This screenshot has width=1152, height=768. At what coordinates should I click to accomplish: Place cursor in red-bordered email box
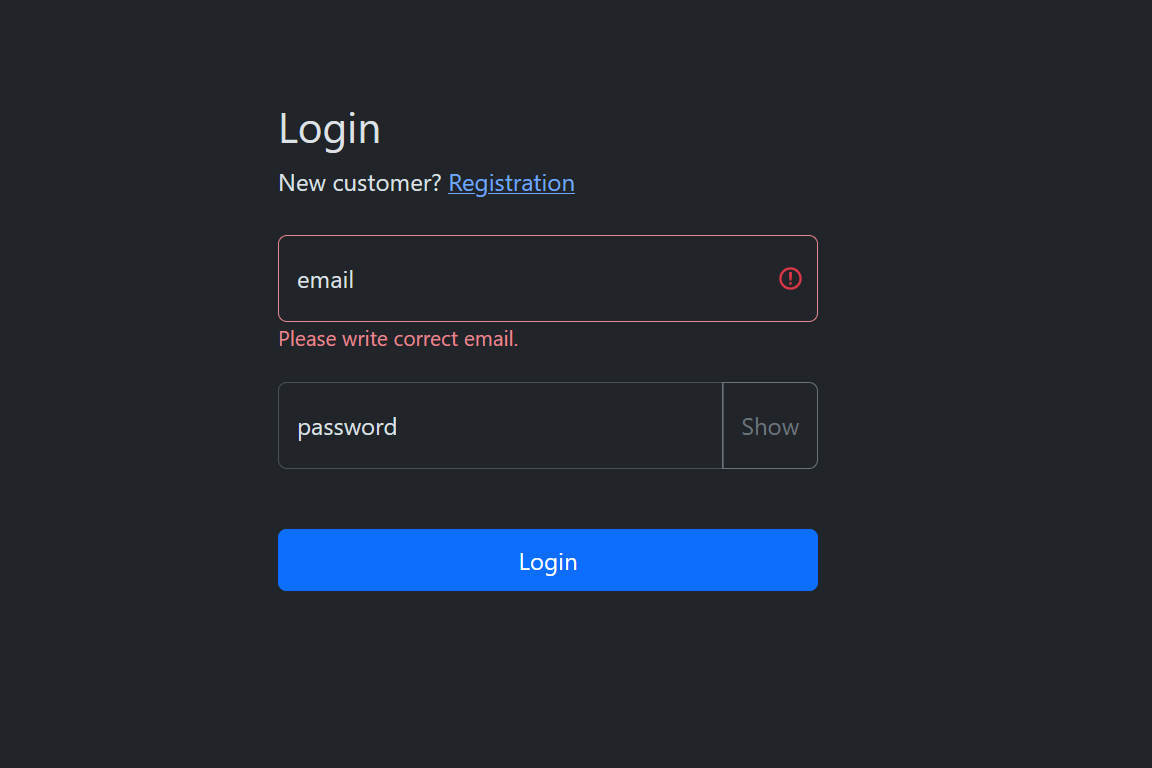(530, 279)
